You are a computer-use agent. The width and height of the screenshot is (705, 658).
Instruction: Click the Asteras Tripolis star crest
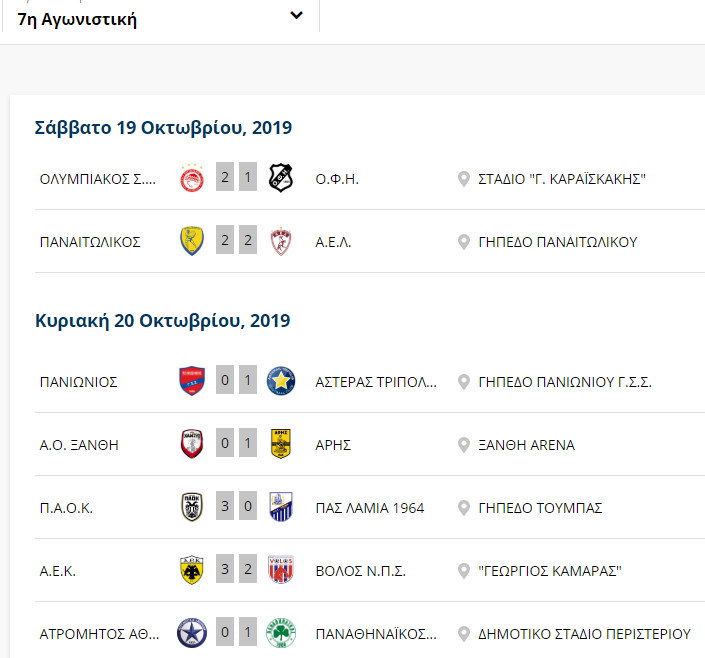pyautogui.click(x=281, y=381)
